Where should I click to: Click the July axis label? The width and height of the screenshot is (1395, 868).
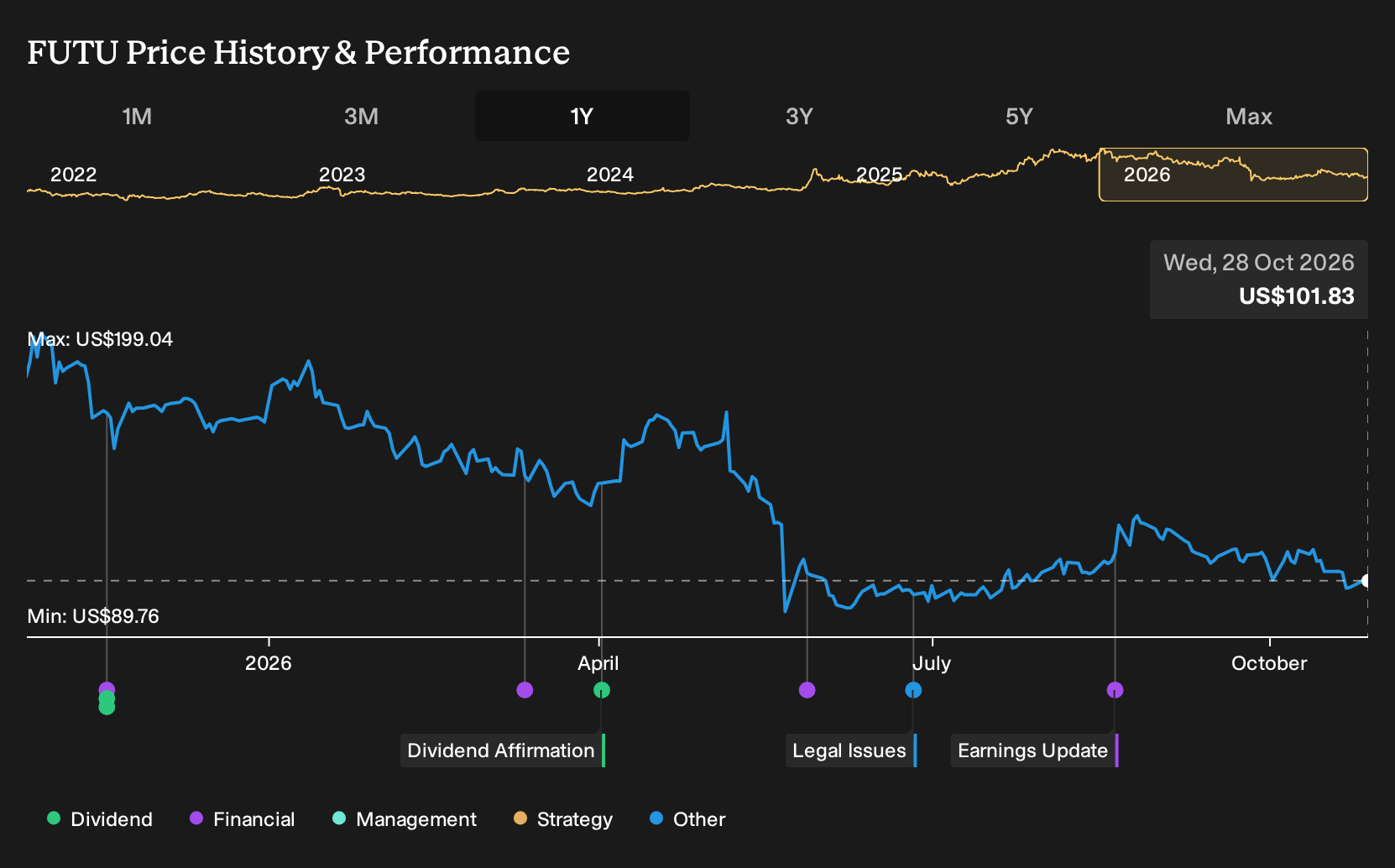[x=932, y=663]
